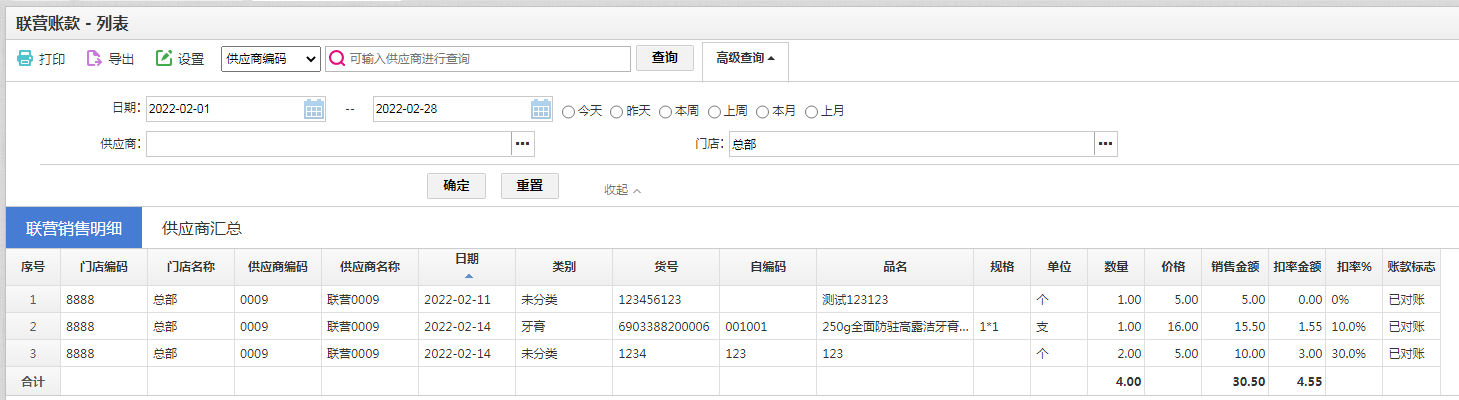
Task: Open the store picker ellipsis button
Action: click(1106, 144)
